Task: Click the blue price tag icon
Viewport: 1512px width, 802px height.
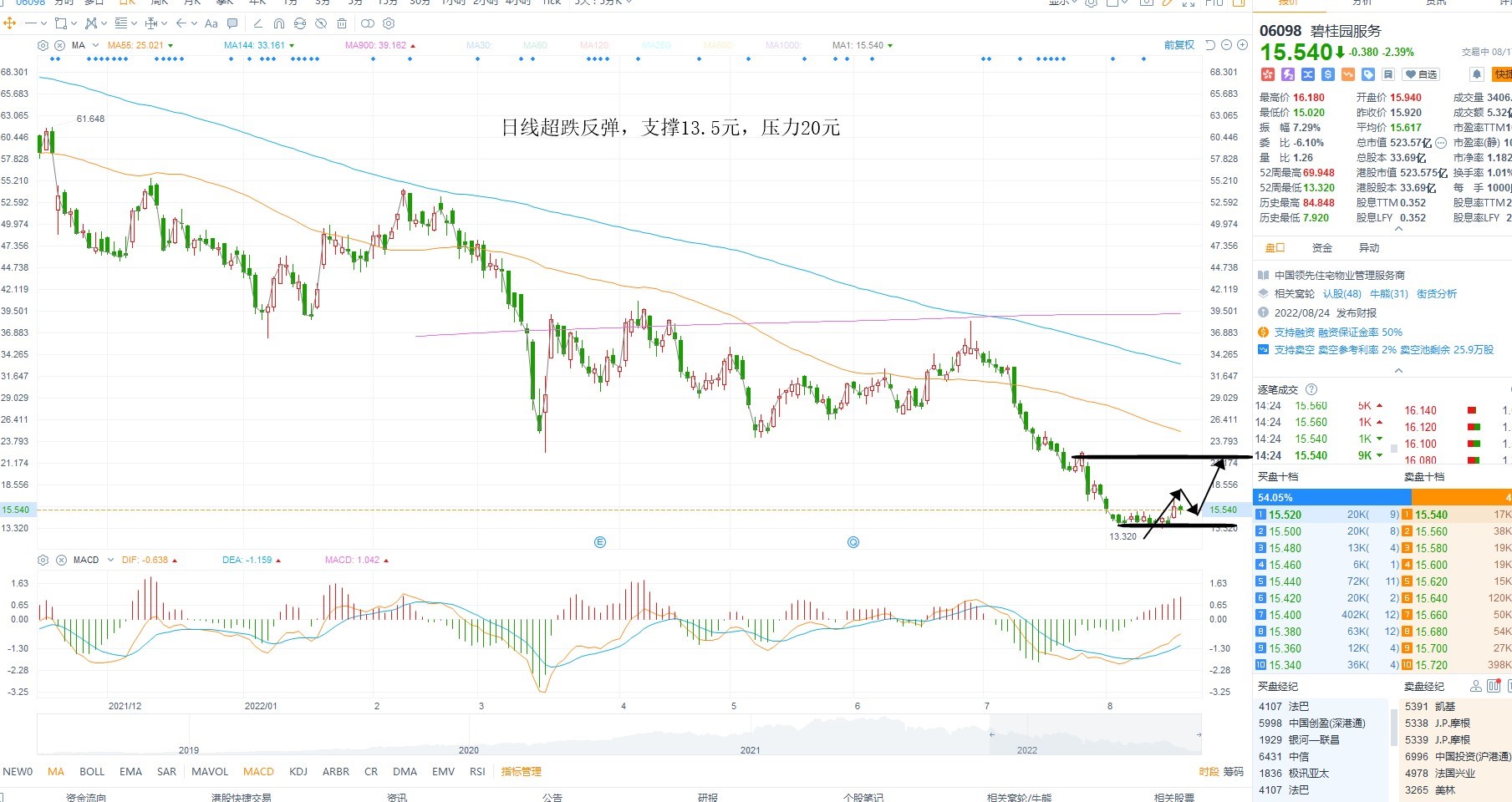Action: point(1368,74)
